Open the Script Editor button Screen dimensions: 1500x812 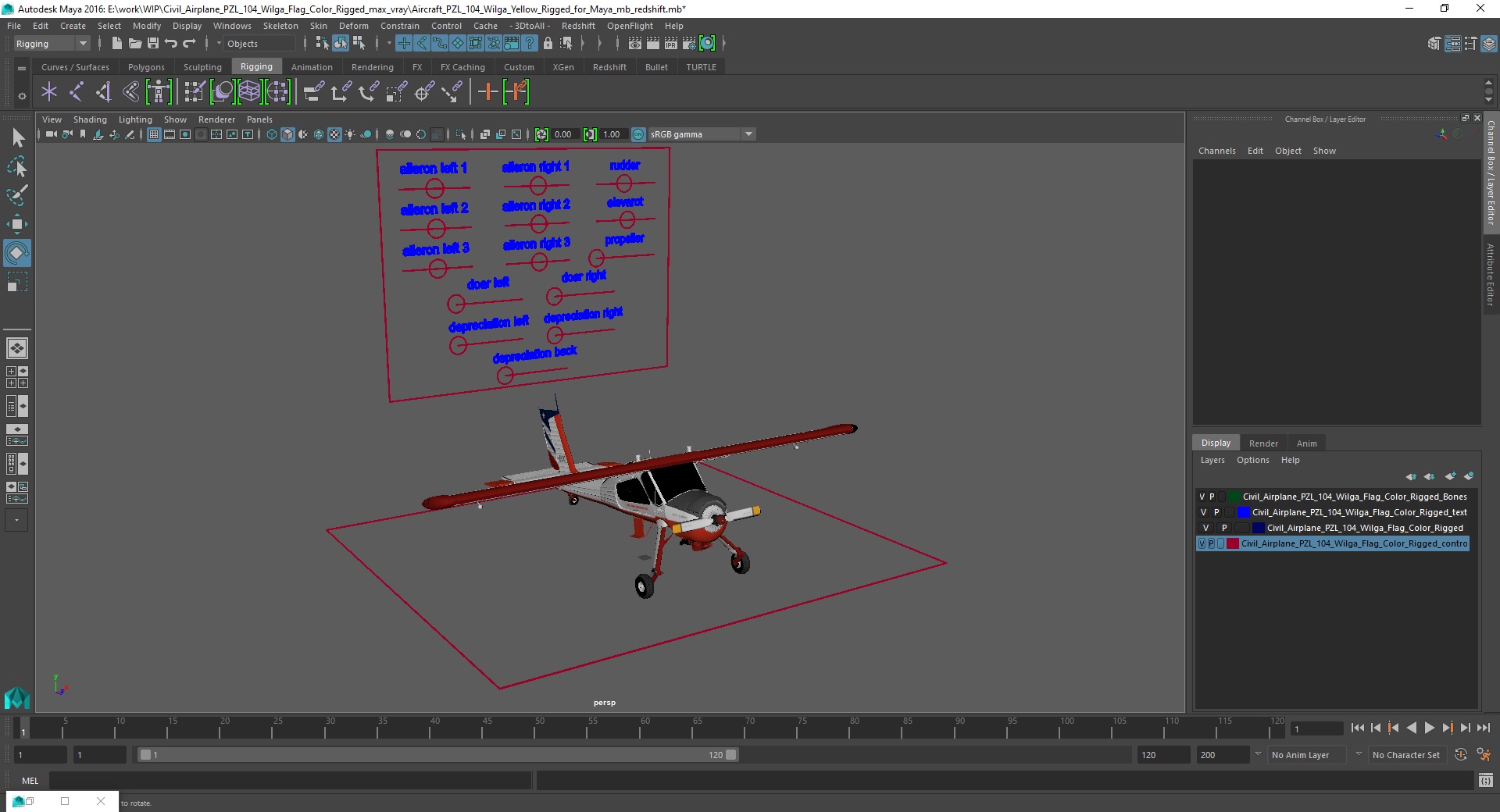coord(1485,781)
